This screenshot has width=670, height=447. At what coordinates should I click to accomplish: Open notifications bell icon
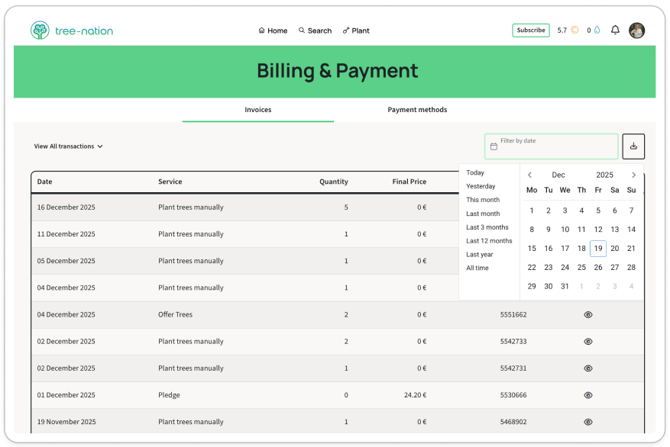click(x=615, y=30)
